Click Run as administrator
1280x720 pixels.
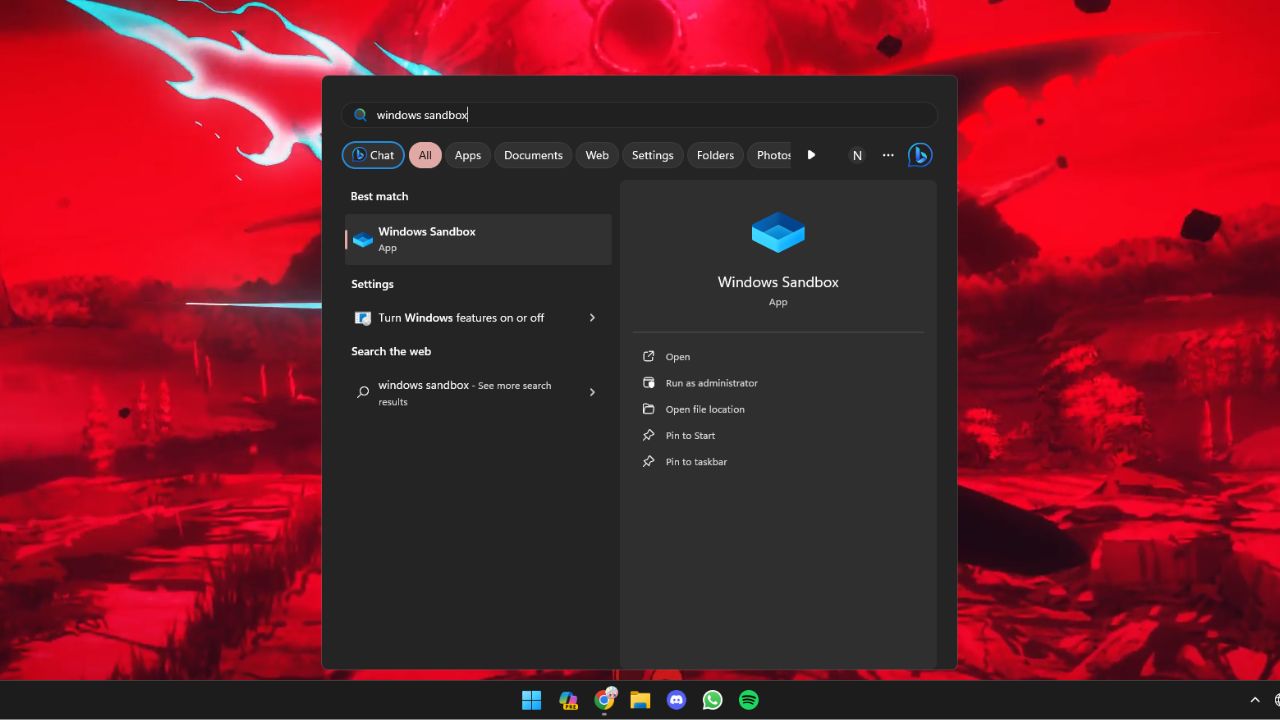pyautogui.click(x=711, y=383)
